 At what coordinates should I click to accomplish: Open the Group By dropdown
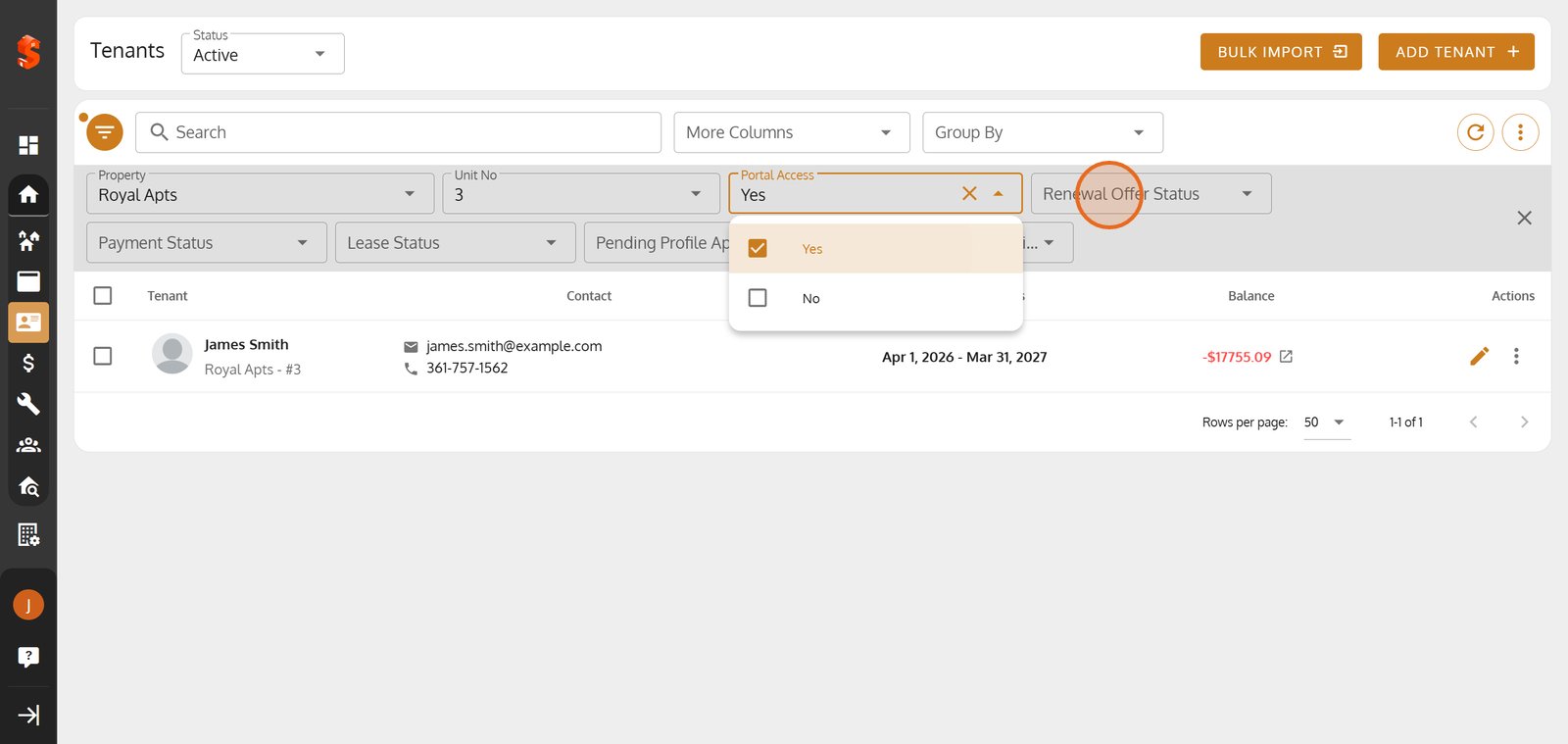pyautogui.click(x=1043, y=132)
